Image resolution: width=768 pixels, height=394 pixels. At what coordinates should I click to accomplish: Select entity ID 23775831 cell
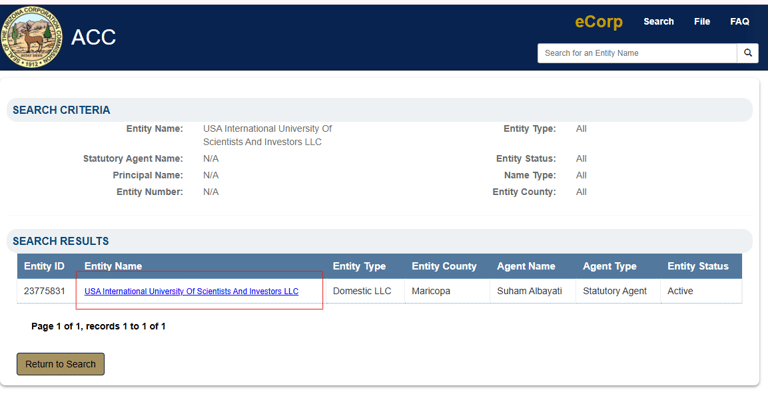45,291
